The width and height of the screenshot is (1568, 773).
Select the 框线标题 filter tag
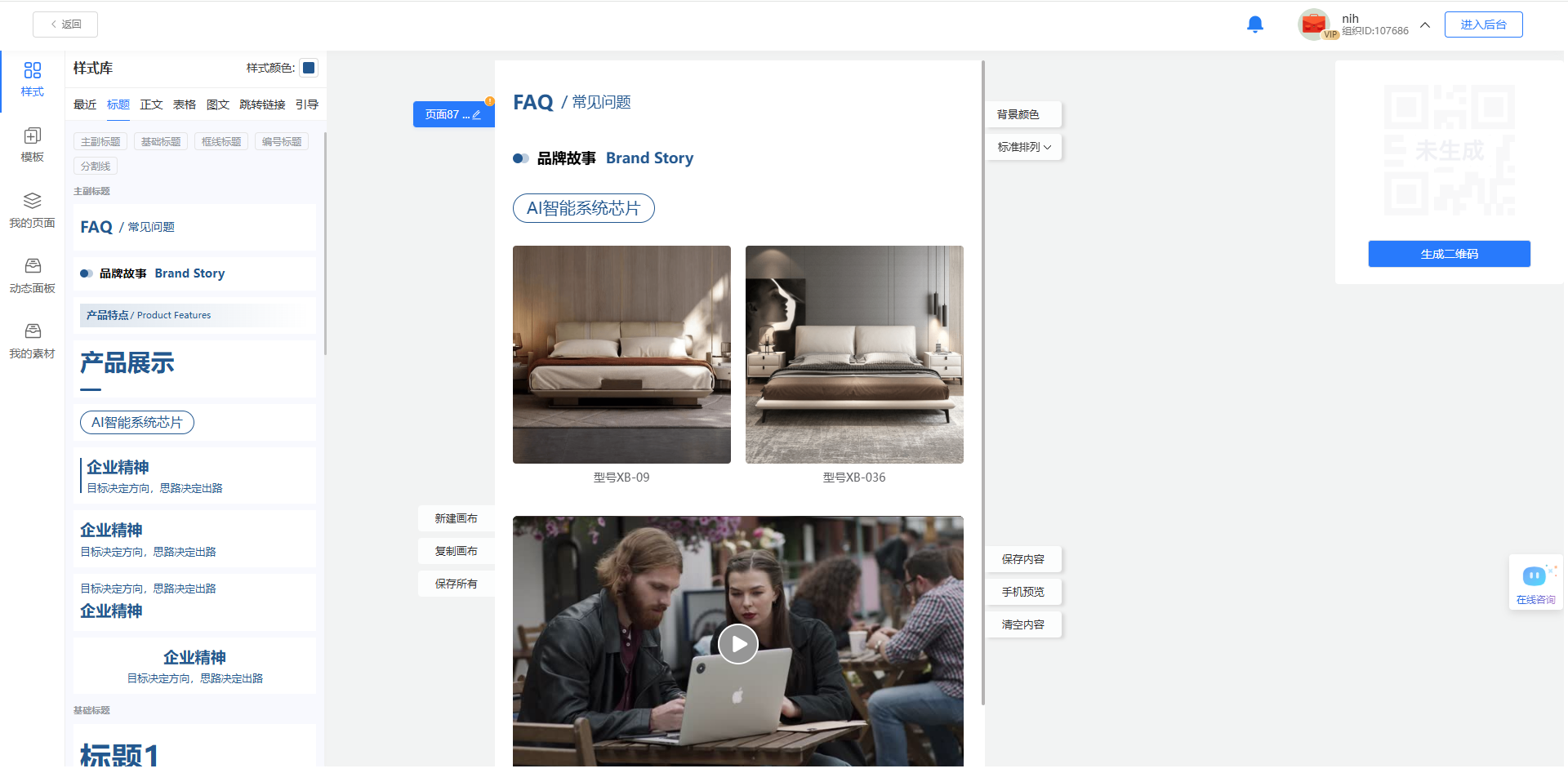(221, 142)
